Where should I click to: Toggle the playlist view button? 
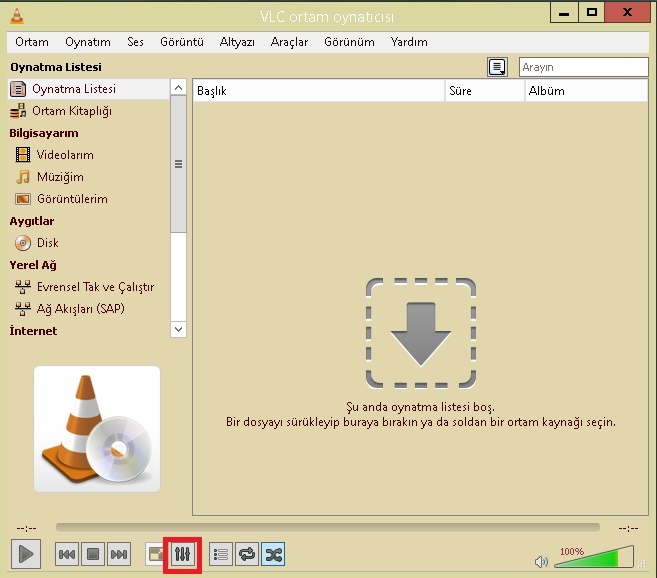[x=221, y=554]
